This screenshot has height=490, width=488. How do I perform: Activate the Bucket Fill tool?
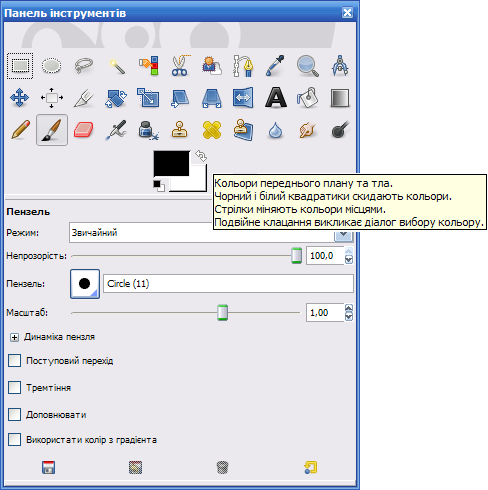[307, 98]
